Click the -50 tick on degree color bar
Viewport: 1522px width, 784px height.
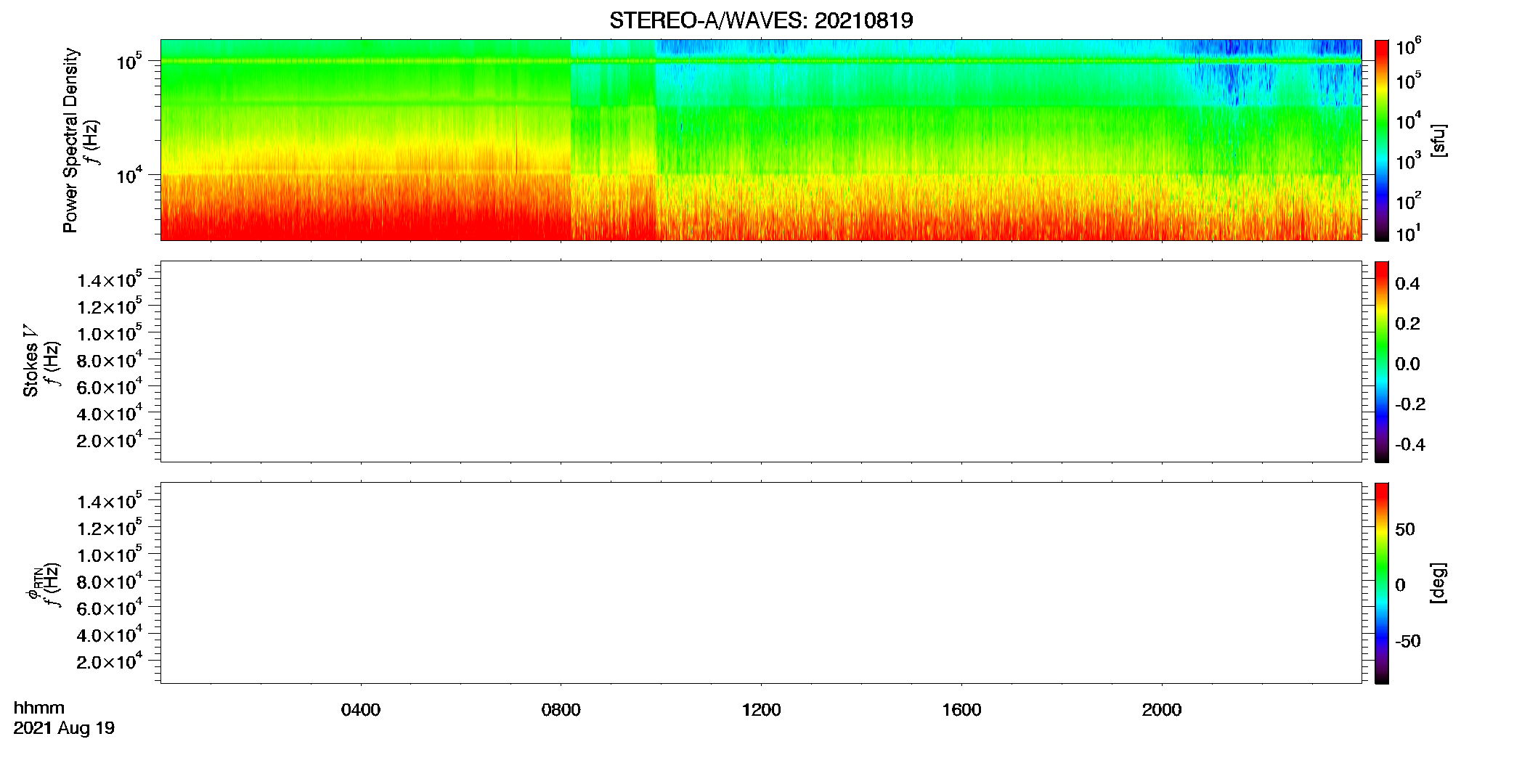click(1407, 641)
